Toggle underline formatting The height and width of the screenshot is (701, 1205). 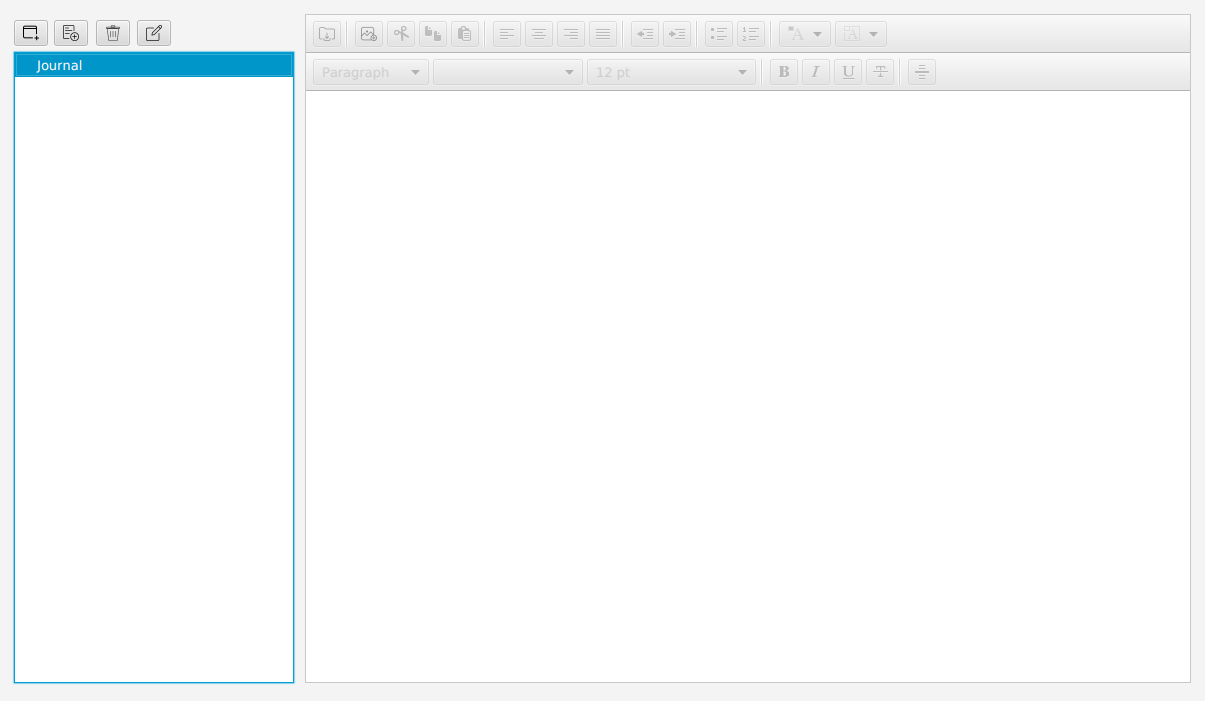(x=848, y=72)
